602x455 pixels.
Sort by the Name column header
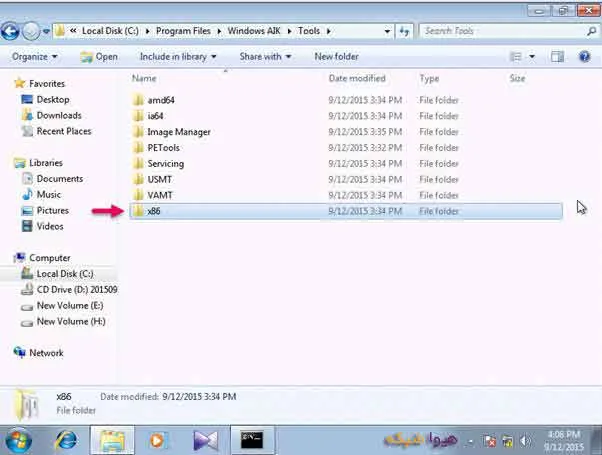(x=144, y=78)
